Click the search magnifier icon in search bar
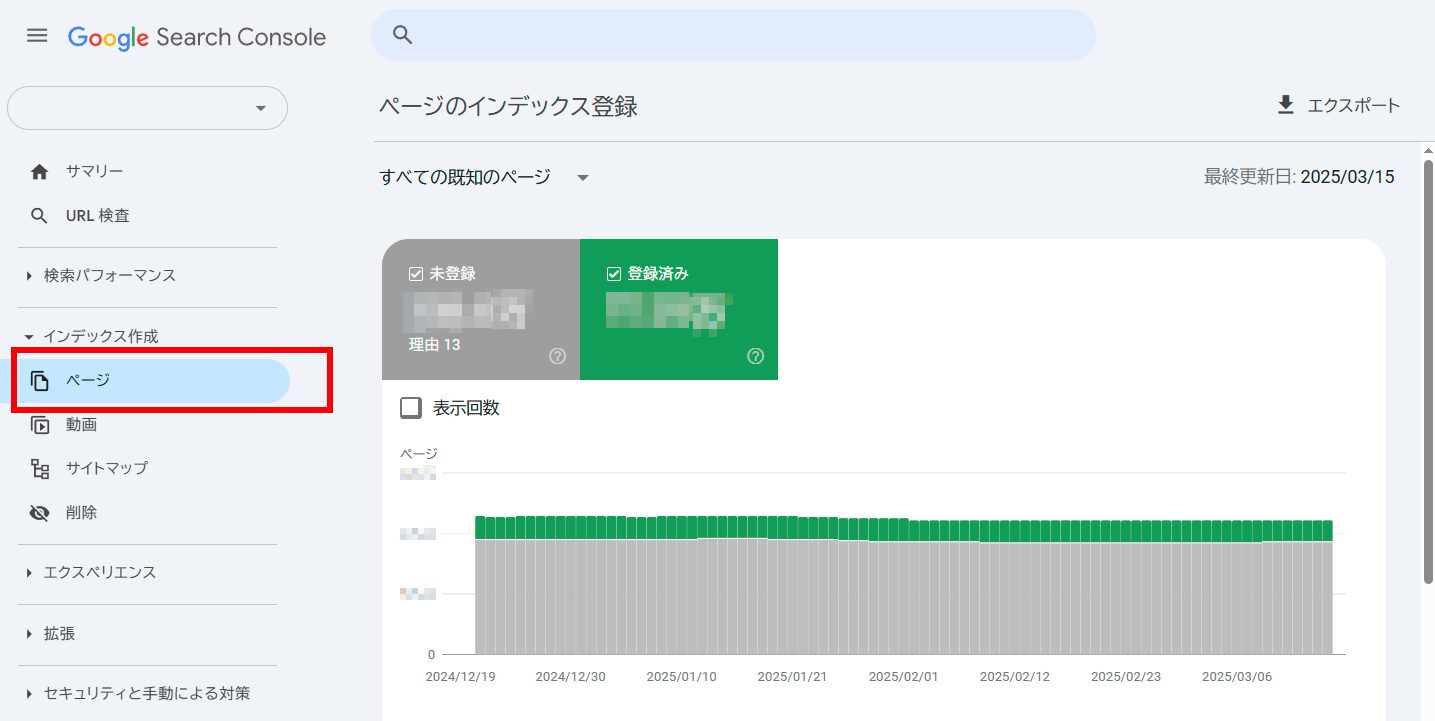Viewport: 1435px width, 721px height. point(402,35)
